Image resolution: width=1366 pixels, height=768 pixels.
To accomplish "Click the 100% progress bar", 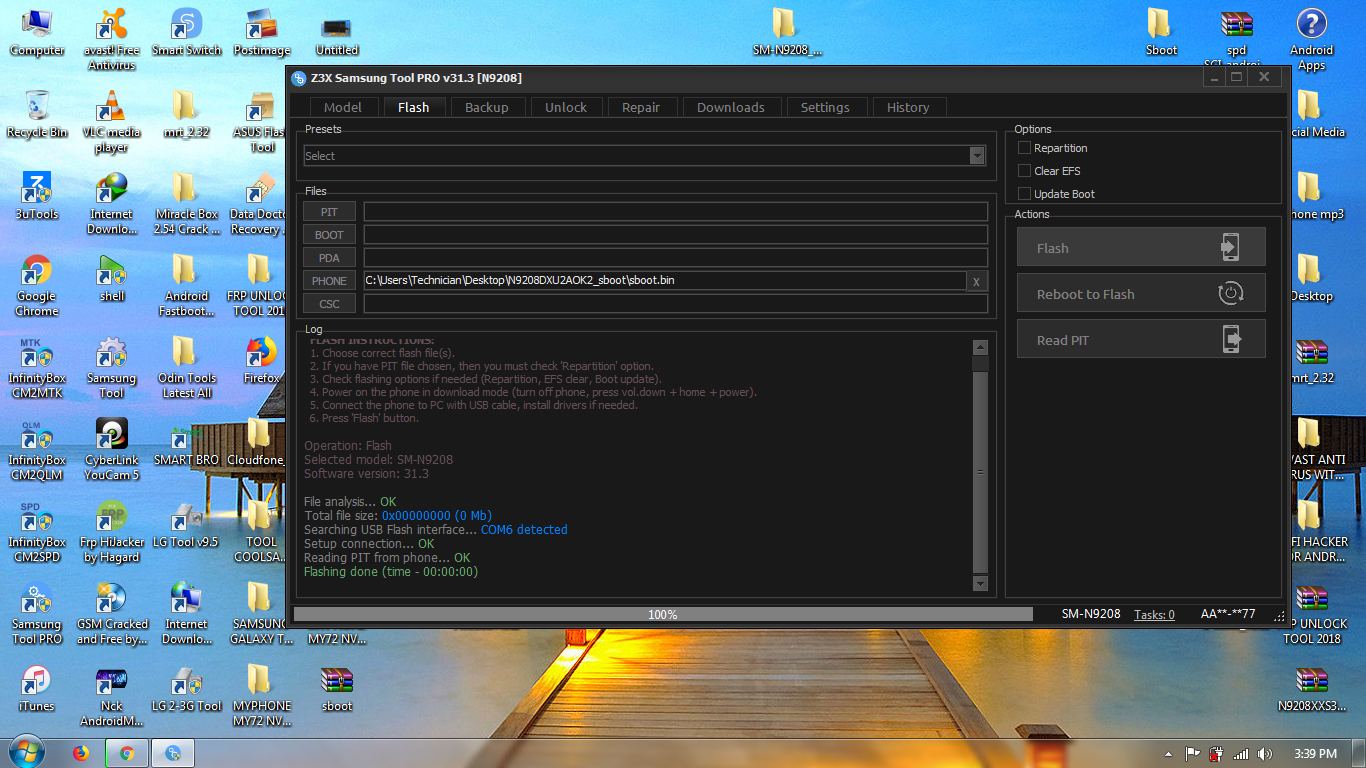I will [x=663, y=614].
